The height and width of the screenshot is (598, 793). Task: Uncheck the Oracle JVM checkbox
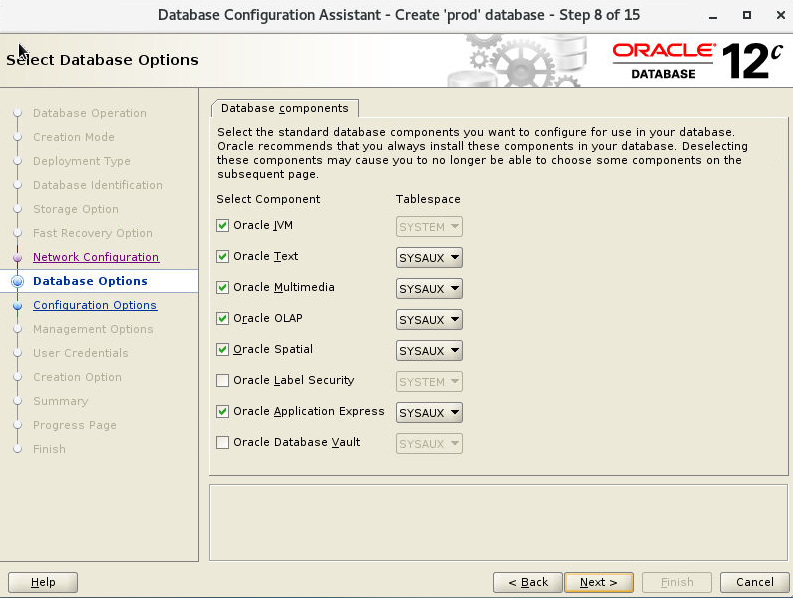coord(223,226)
